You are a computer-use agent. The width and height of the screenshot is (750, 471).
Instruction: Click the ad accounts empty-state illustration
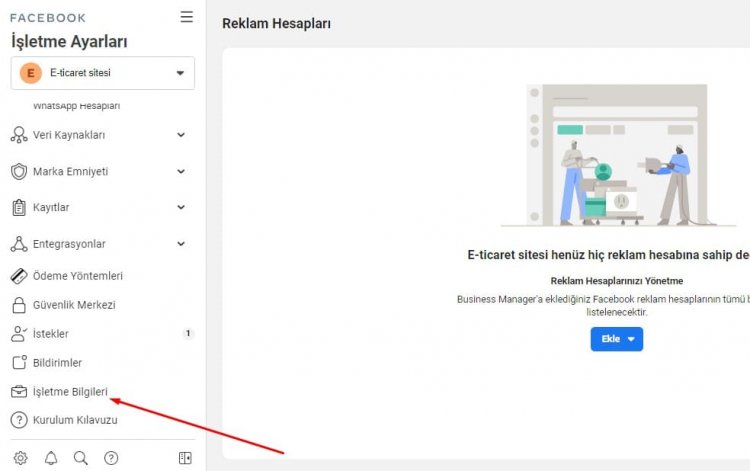[x=617, y=155]
